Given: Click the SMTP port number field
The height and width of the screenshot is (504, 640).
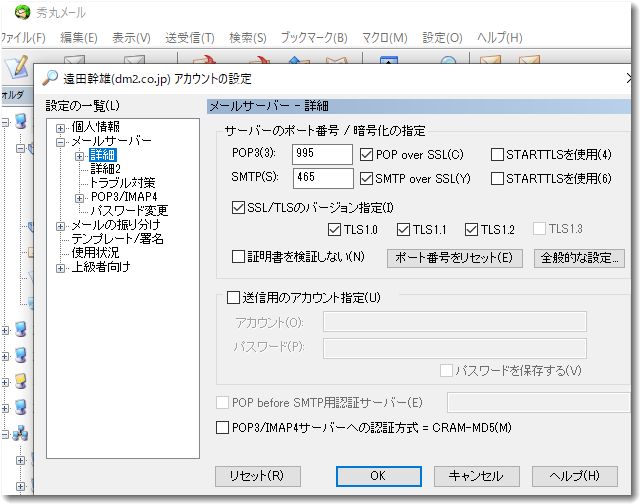Looking at the screenshot, I should click(323, 178).
